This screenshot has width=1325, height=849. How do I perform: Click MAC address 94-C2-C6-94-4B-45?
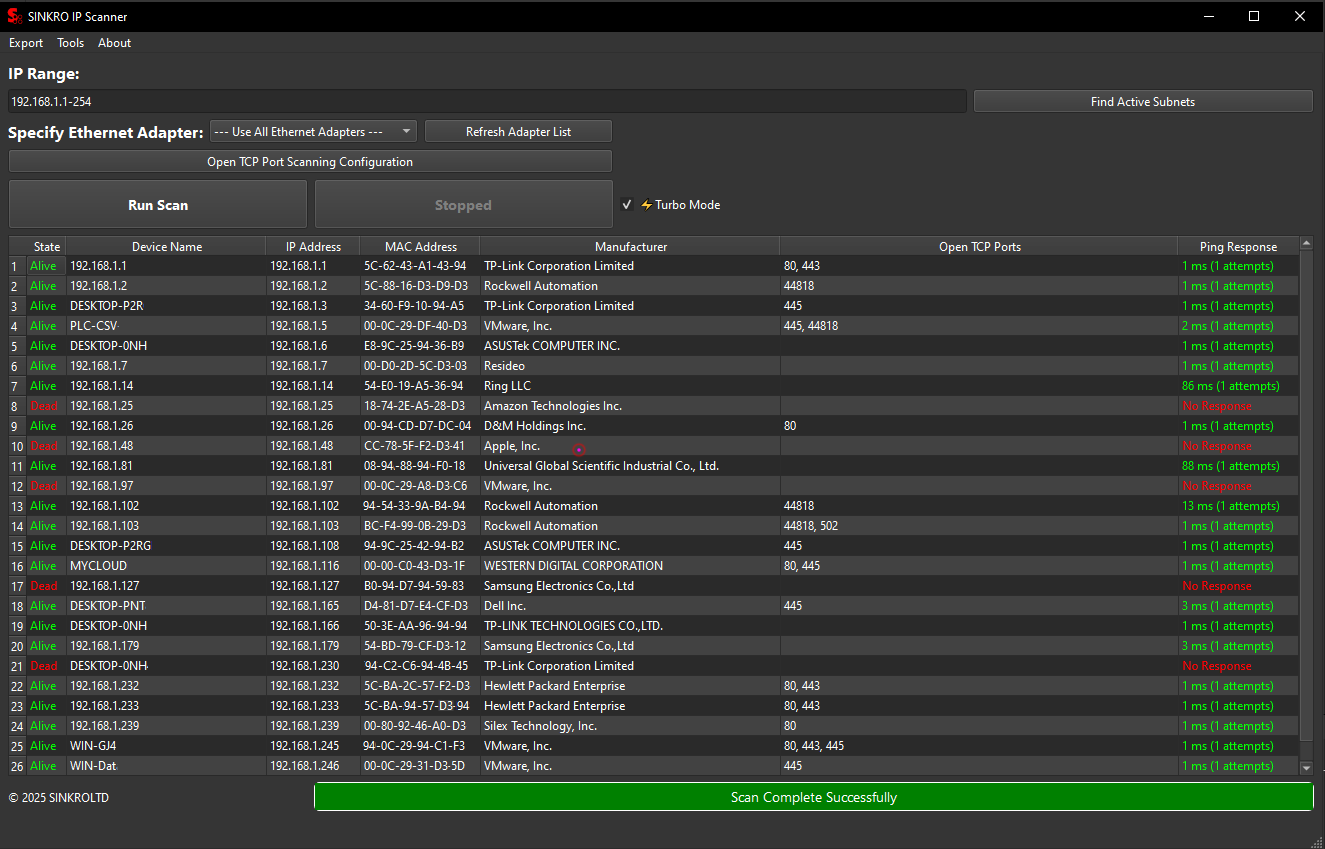[415, 666]
